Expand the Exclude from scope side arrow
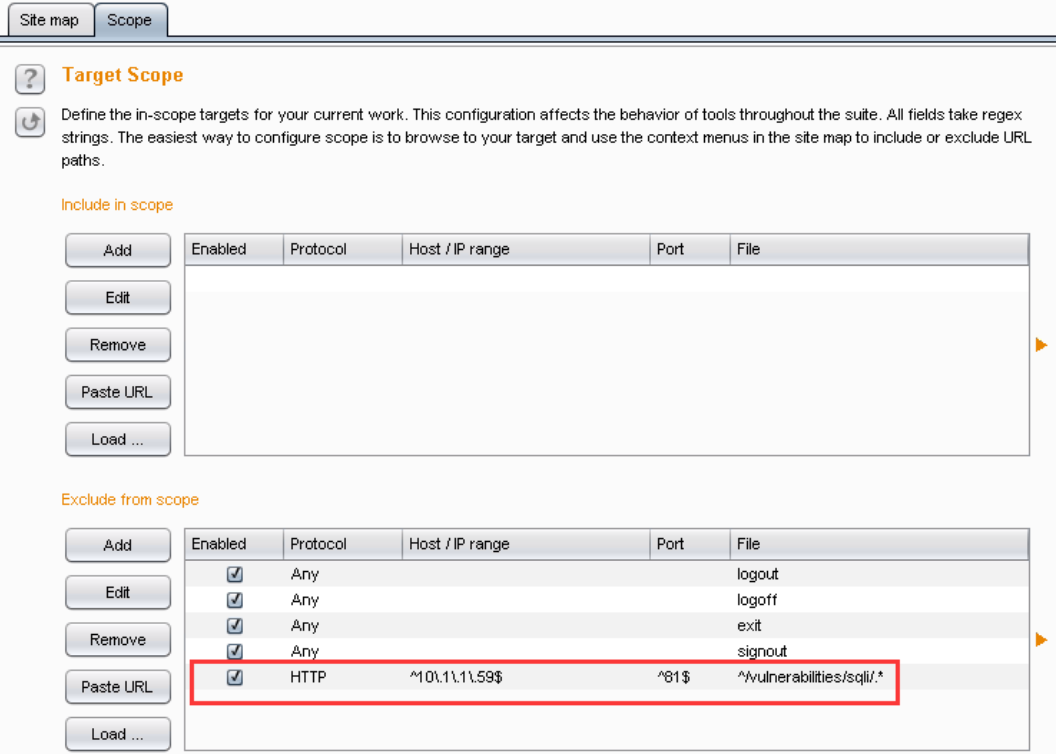This screenshot has height=754, width=1056. 1041,640
